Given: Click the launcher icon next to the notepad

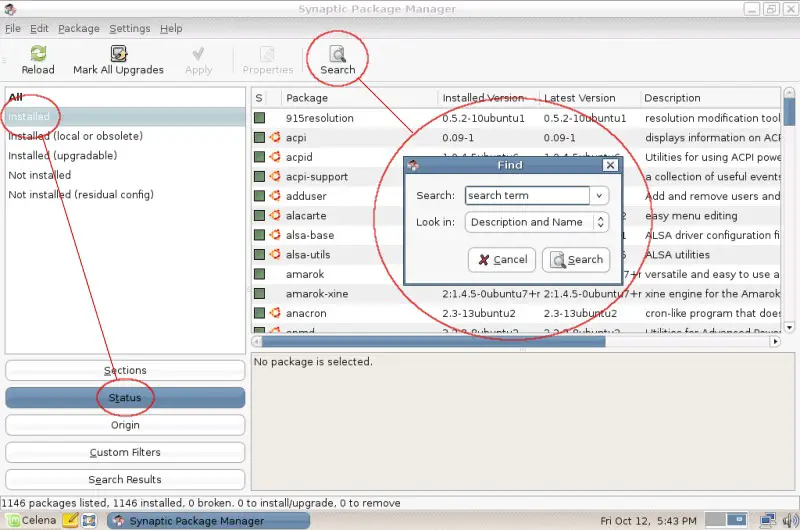Looking at the screenshot, I should click(89, 520).
